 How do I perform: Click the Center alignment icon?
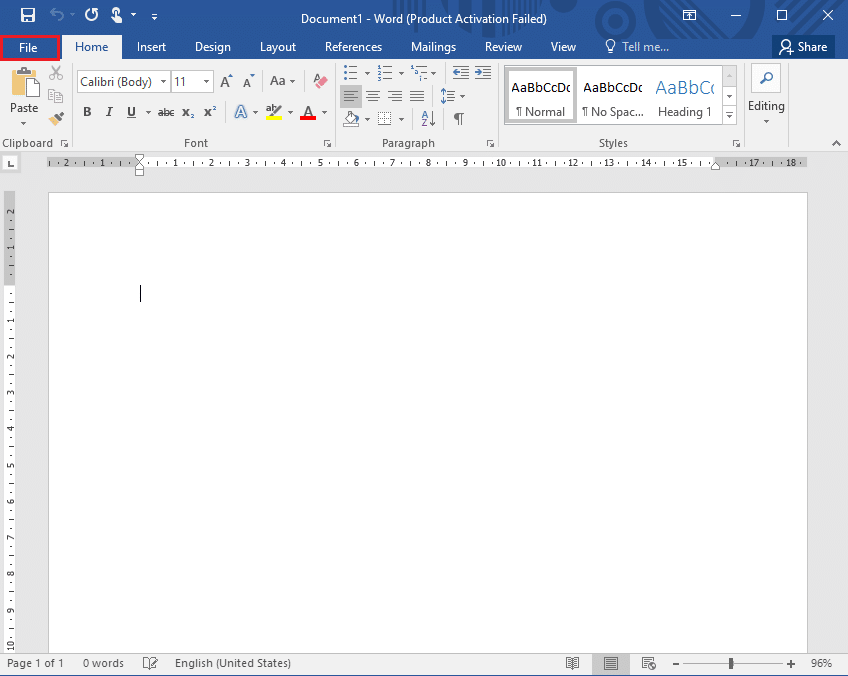(x=372, y=95)
